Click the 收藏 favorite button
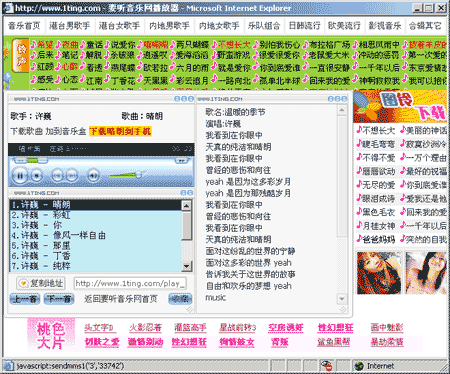450x374 pixels. coord(180,299)
